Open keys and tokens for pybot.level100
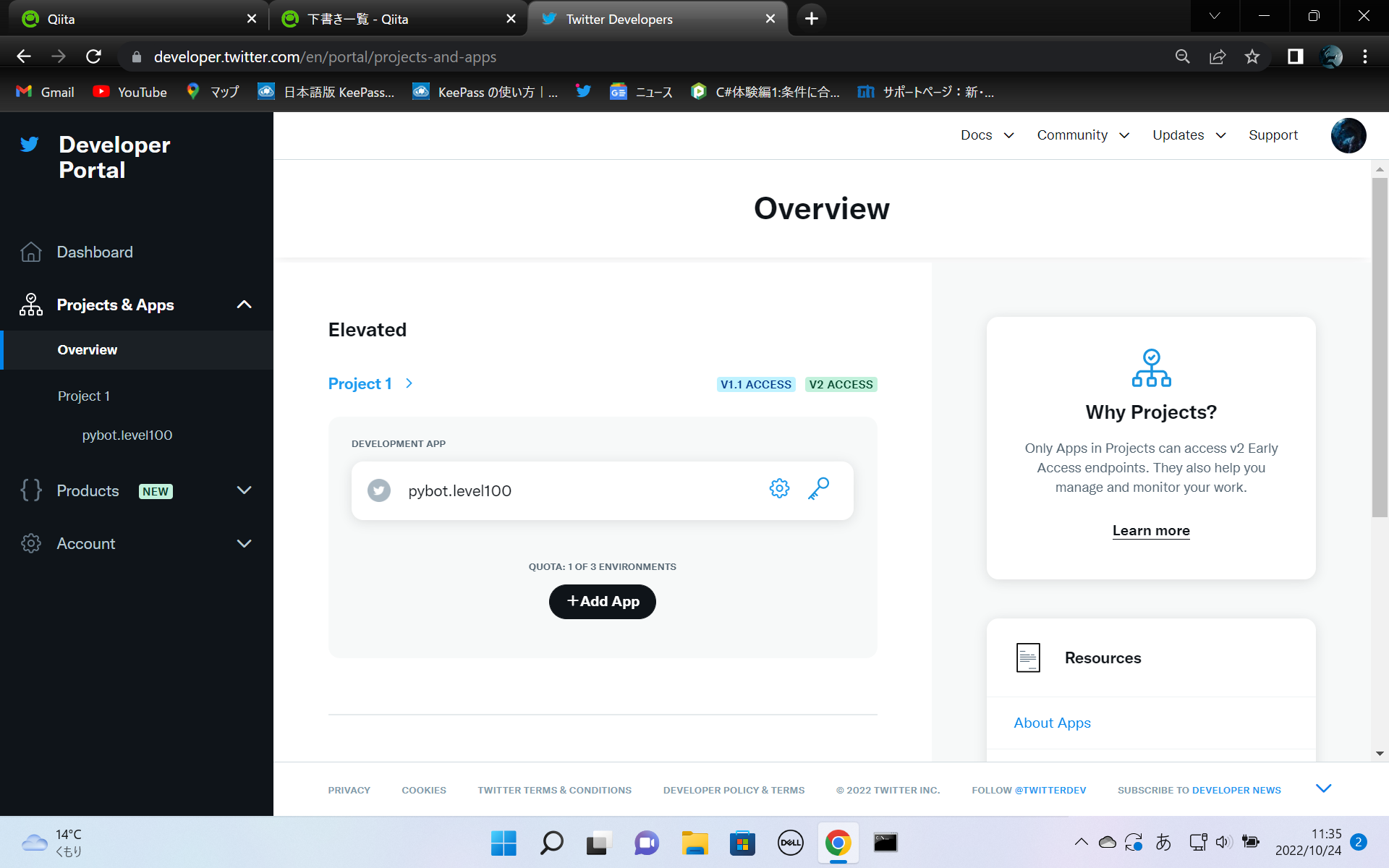 coord(818,489)
